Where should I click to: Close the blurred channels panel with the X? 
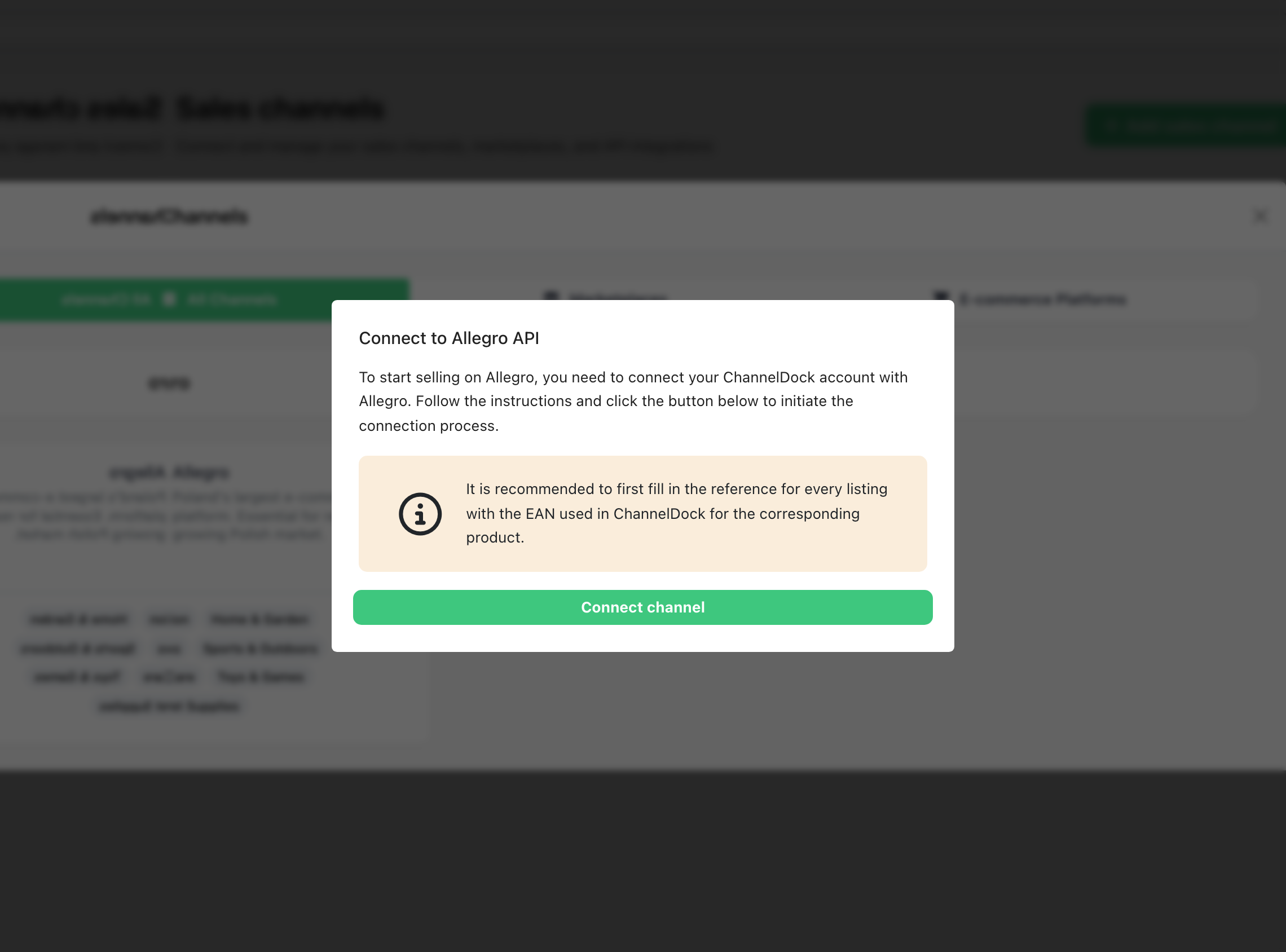click(x=1260, y=216)
